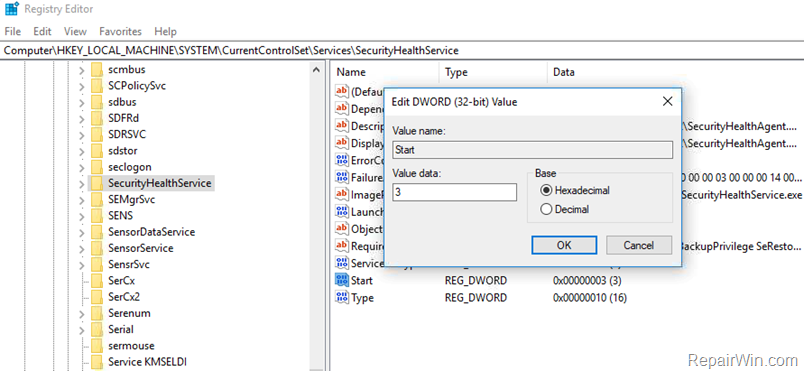Expand the SensorDataService key
Screen dimensions: 804x371
pyautogui.click(x=82, y=232)
